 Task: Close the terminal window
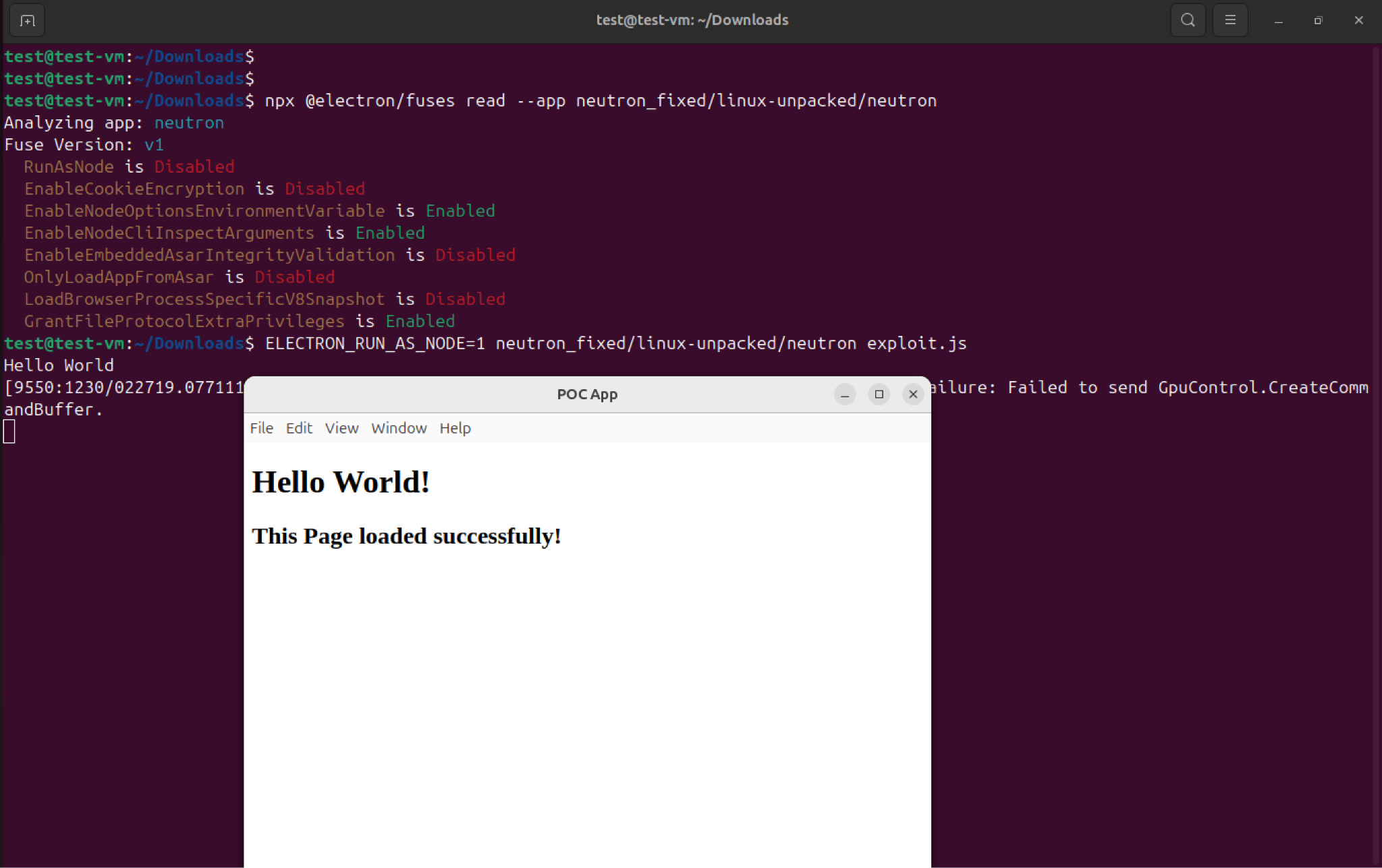point(1358,21)
